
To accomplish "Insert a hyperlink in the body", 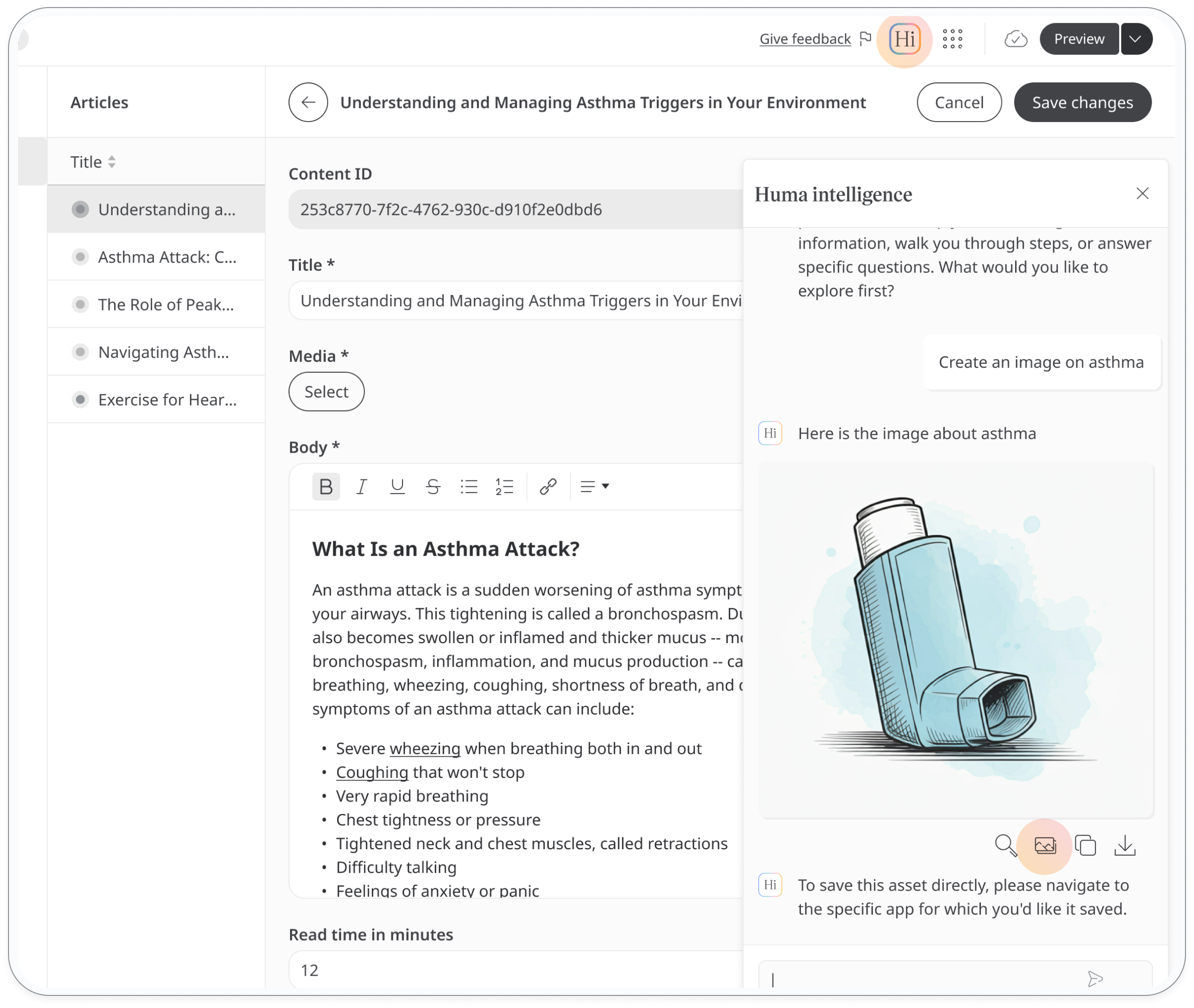I will (548, 486).
